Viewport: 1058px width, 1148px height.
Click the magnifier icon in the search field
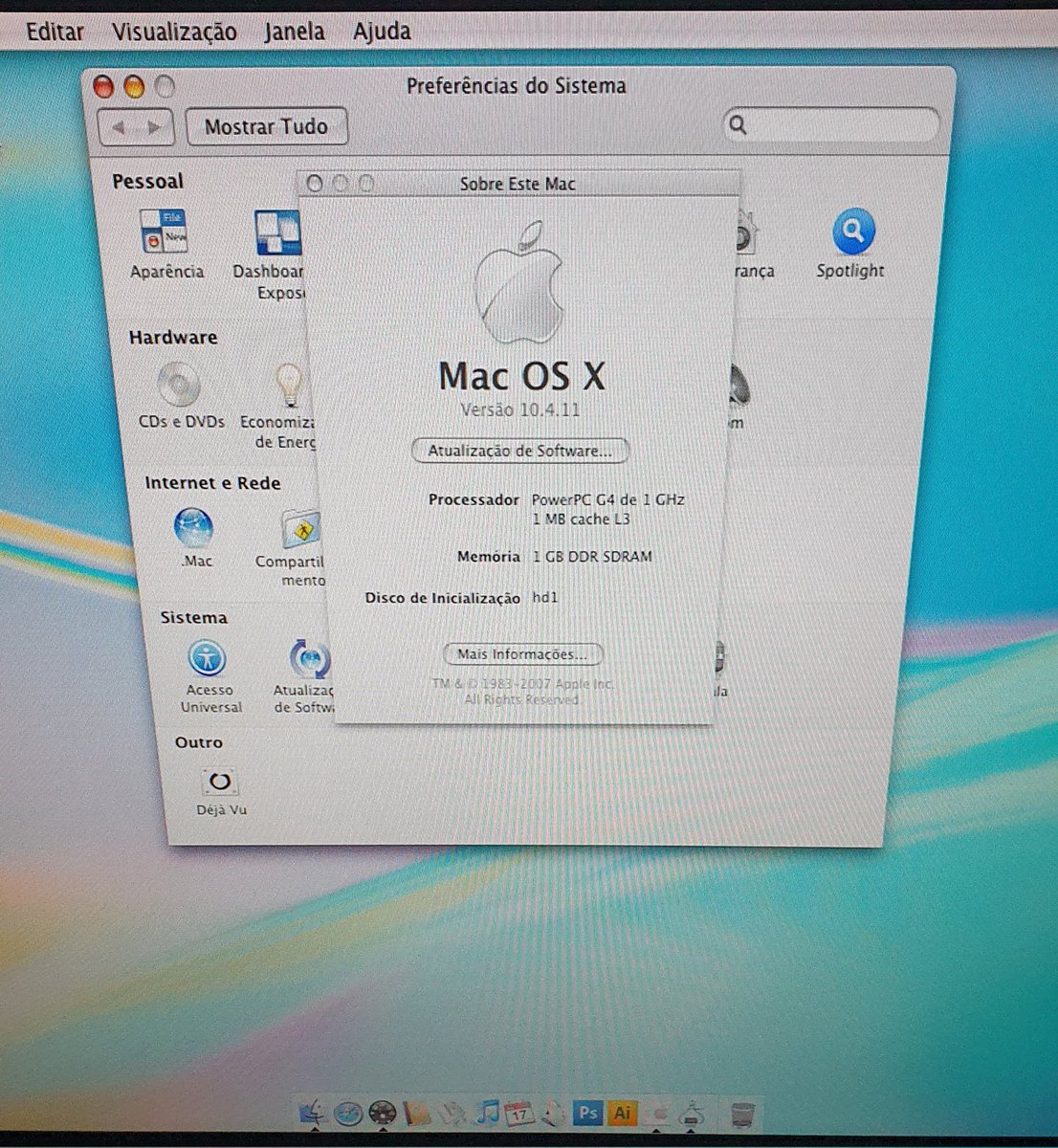[x=738, y=124]
